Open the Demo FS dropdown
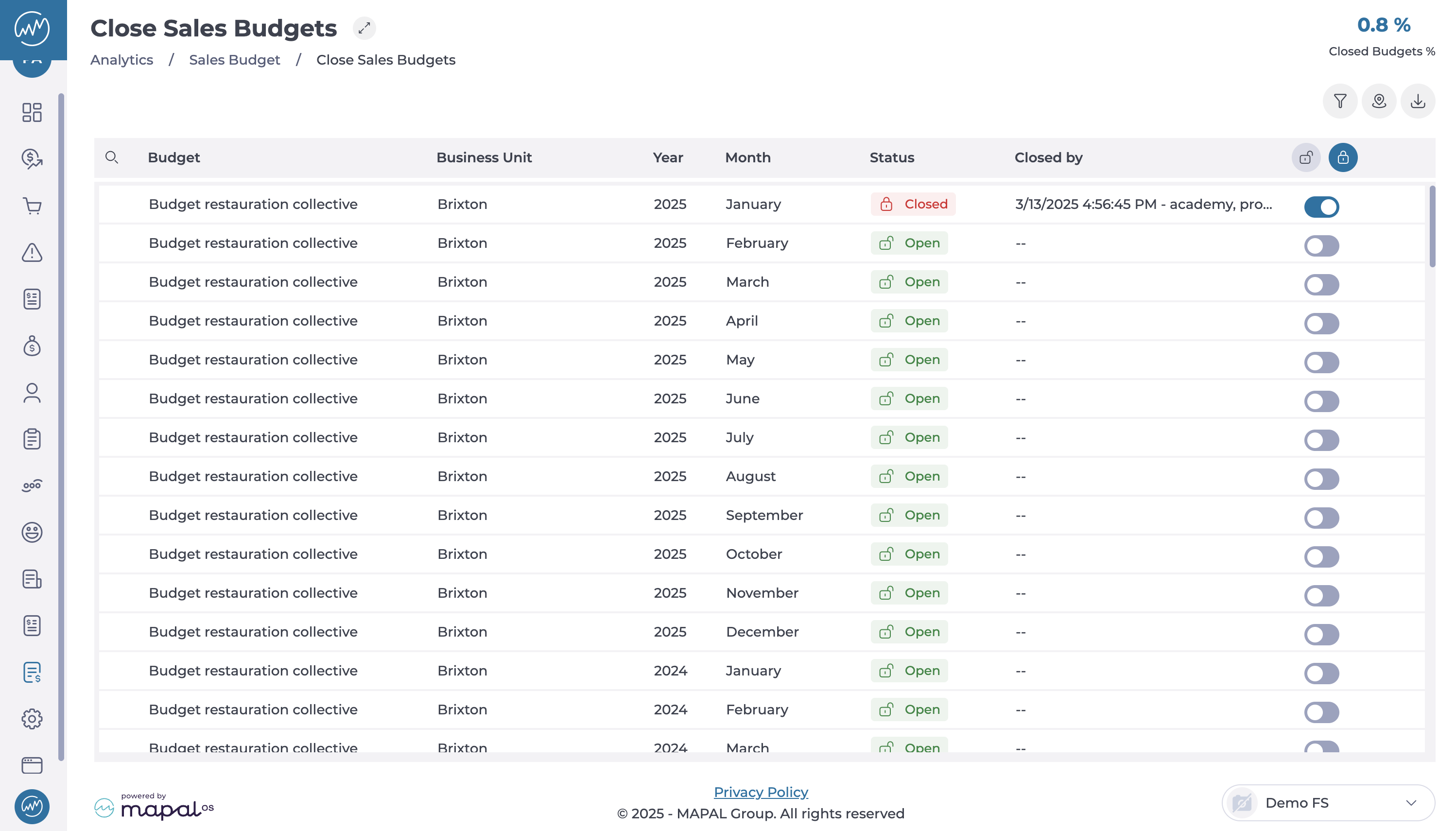The width and height of the screenshot is (1456, 831). tap(1328, 802)
